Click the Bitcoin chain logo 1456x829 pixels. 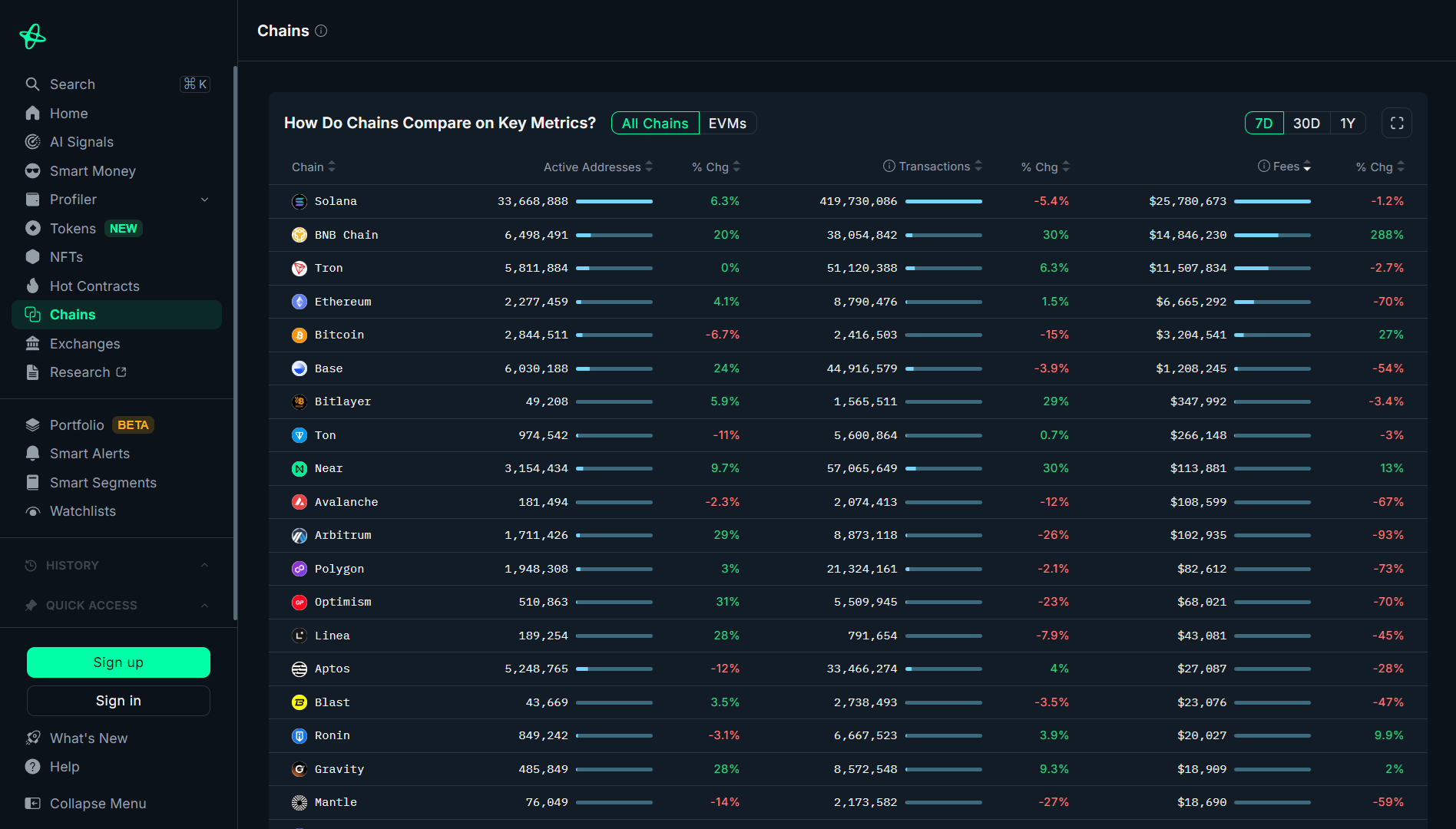pyautogui.click(x=299, y=335)
